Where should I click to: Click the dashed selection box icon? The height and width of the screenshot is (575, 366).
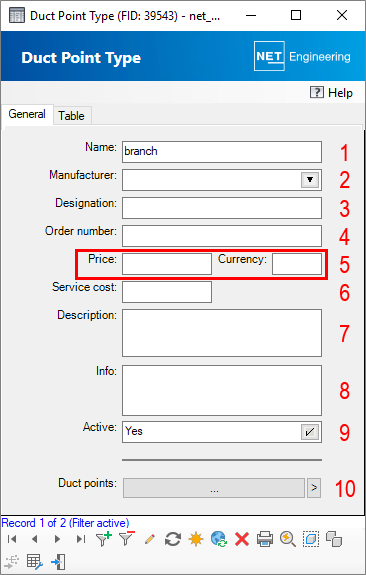pyautogui.click(x=311, y=539)
